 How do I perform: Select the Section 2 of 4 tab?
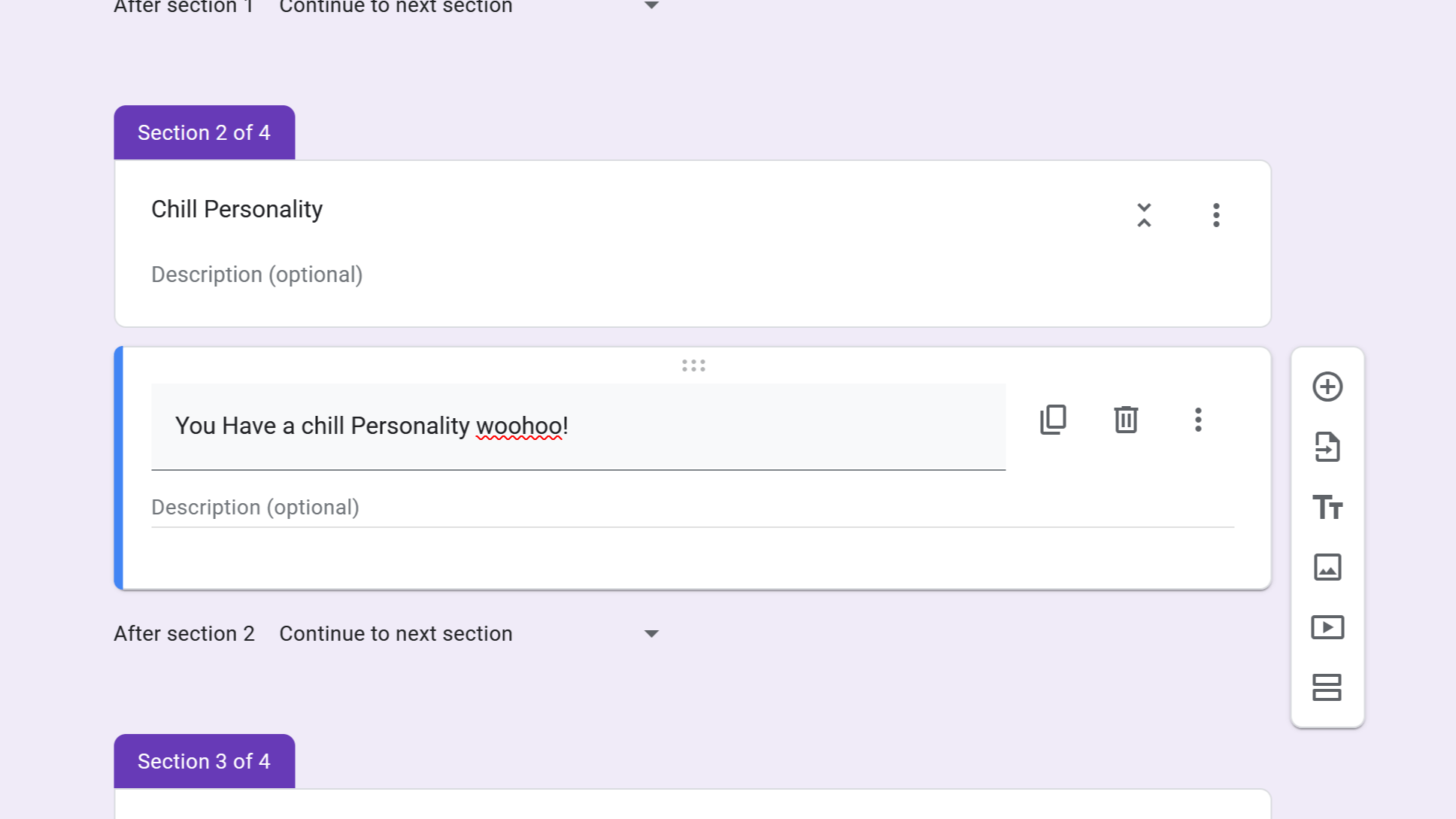pyautogui.click(x=204, y=133)
